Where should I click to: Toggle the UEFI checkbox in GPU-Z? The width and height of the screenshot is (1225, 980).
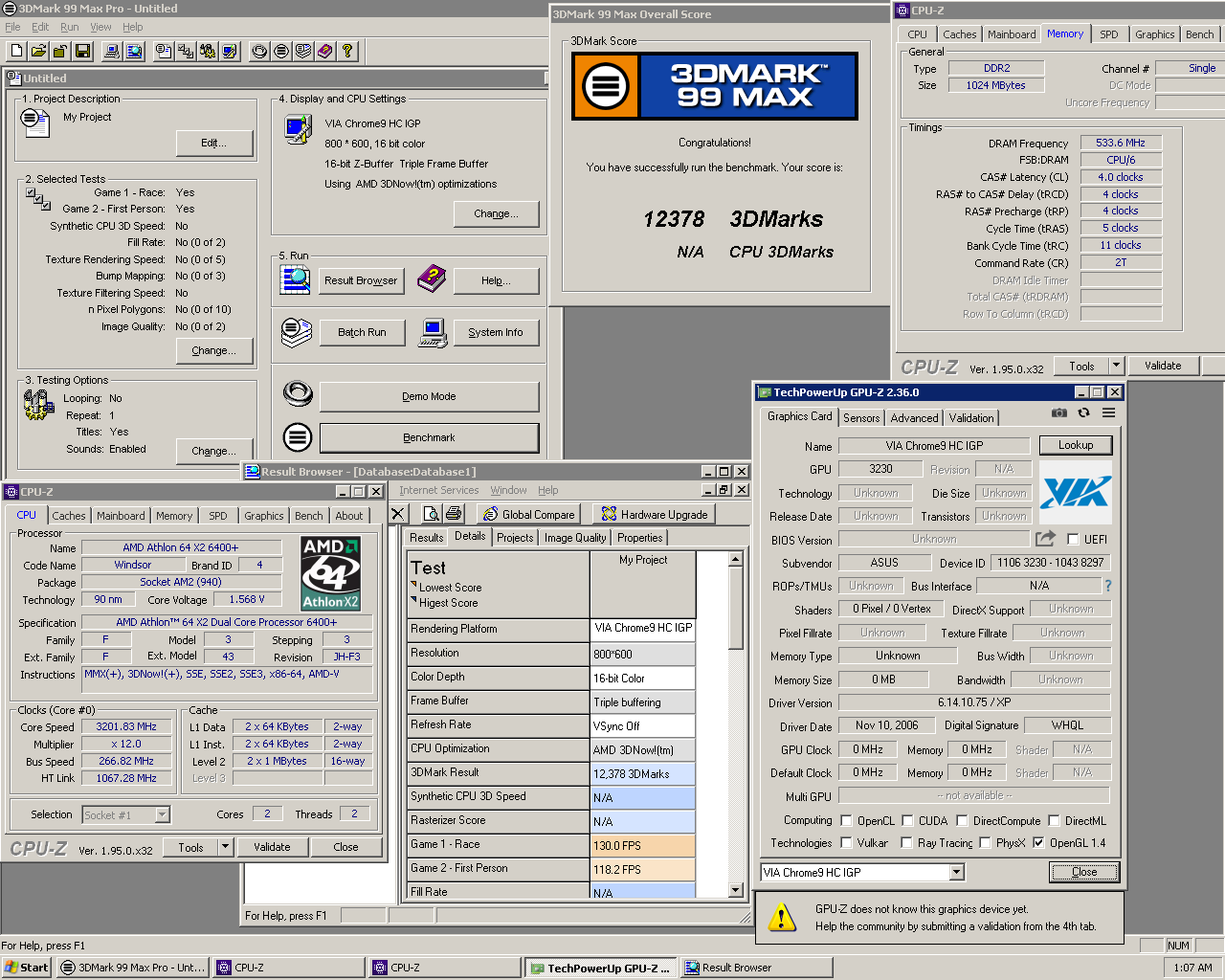(1073, 539)
